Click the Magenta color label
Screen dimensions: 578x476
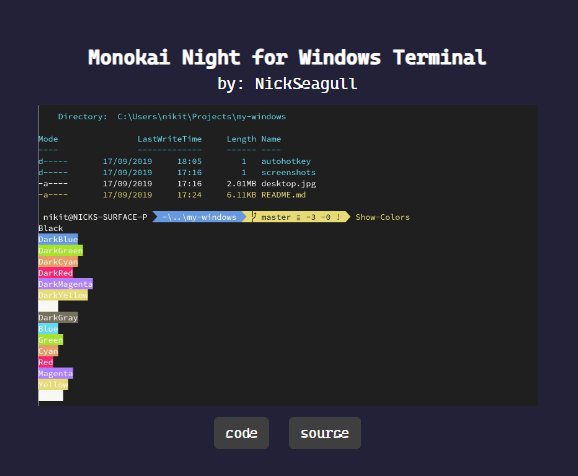56,373
